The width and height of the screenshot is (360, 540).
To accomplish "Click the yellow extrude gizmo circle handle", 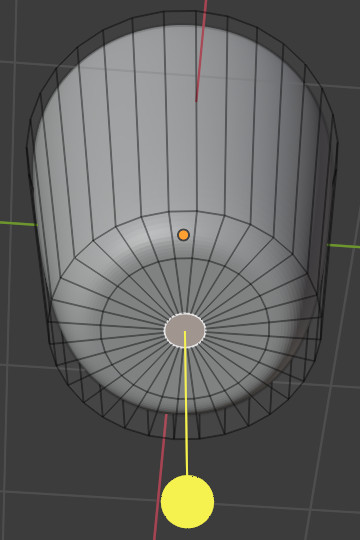I will [x=187, y=501].
